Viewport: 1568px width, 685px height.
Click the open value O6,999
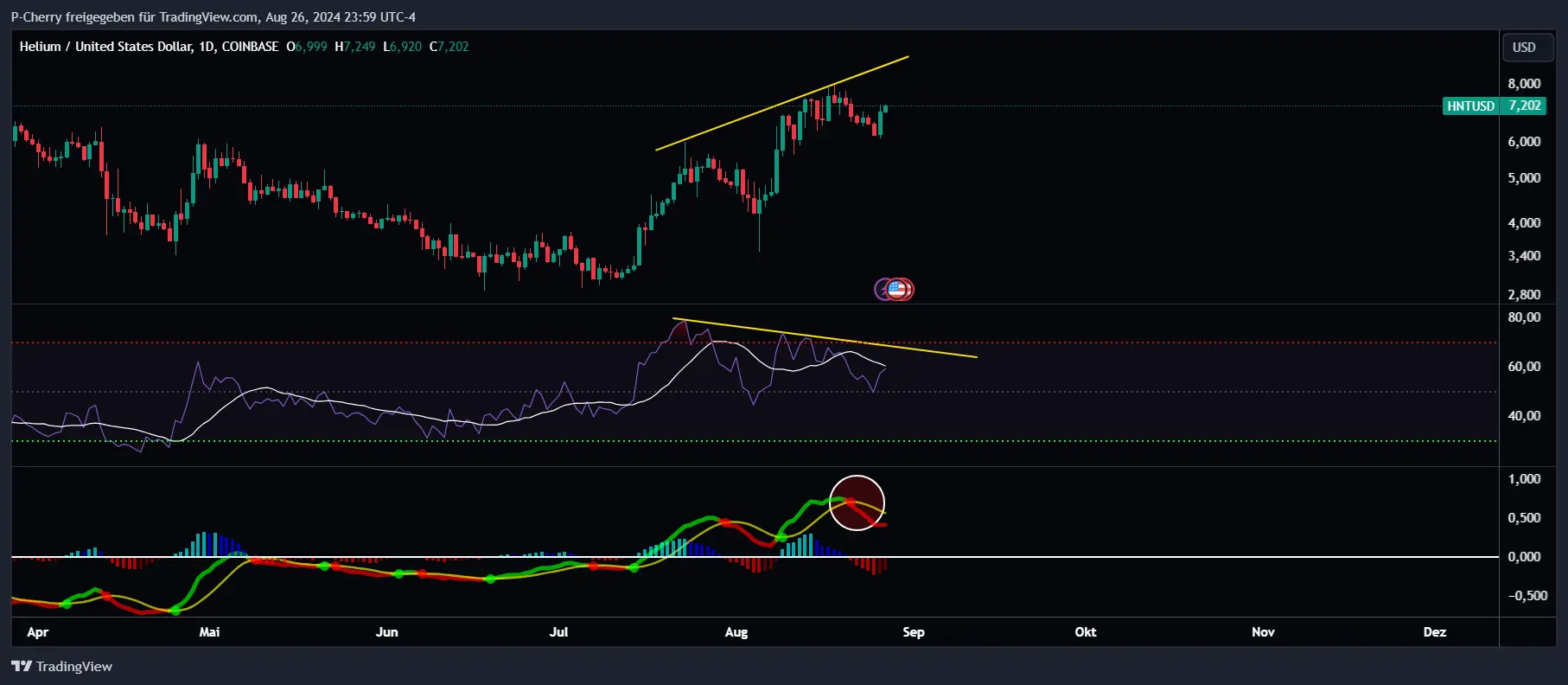(307, 47)
